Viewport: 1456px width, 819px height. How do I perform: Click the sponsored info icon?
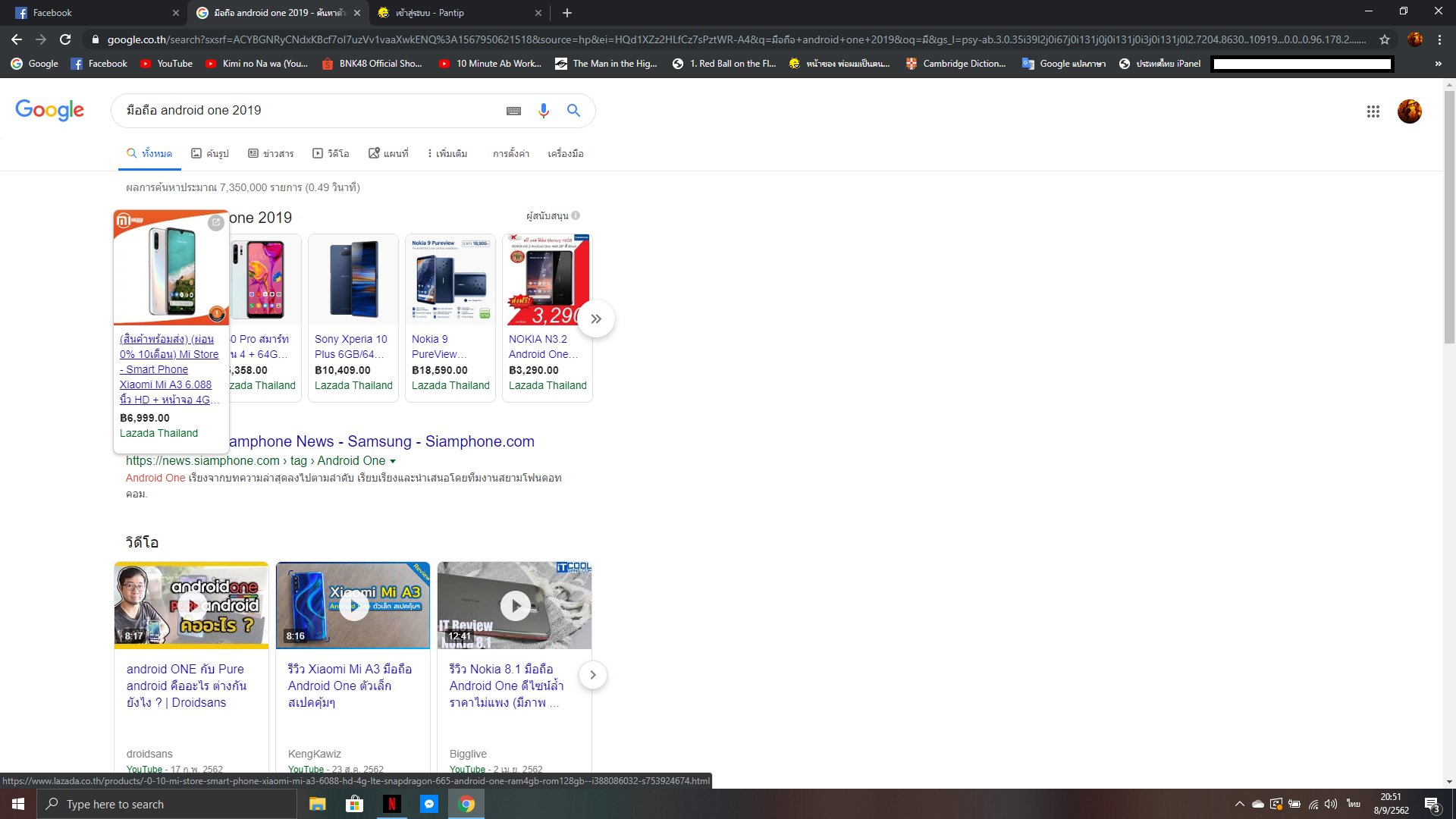click(x=576, y=215)
